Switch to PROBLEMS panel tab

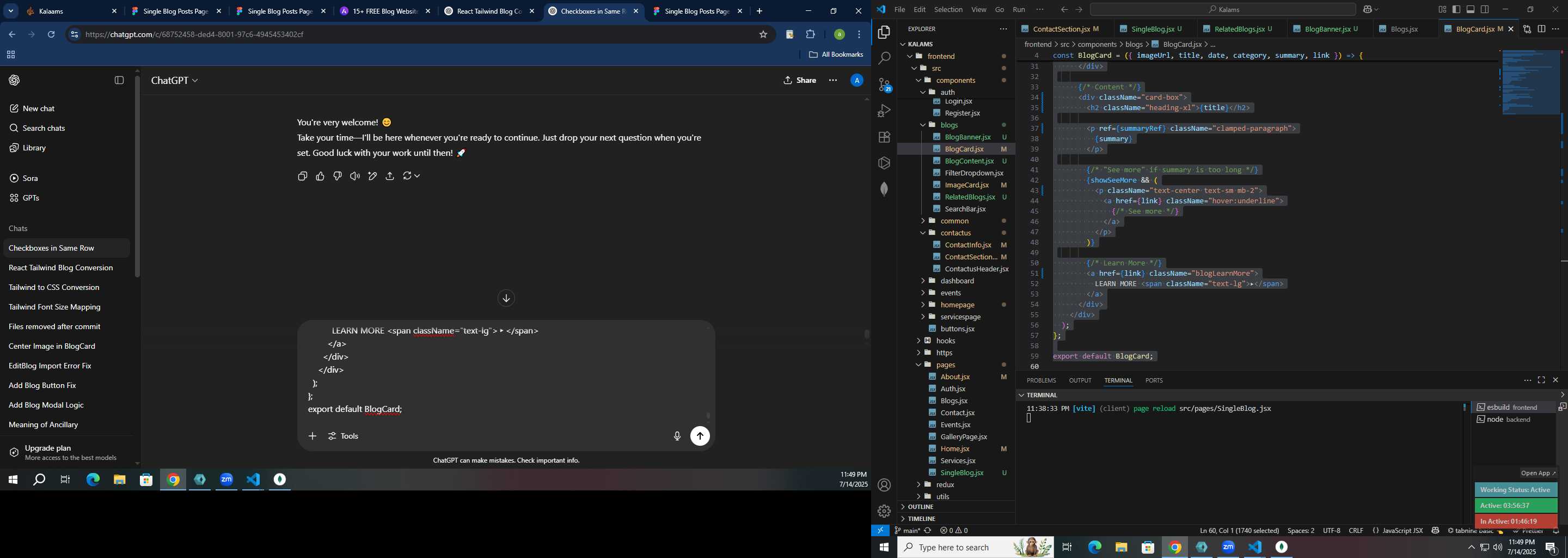(1041, 380)
